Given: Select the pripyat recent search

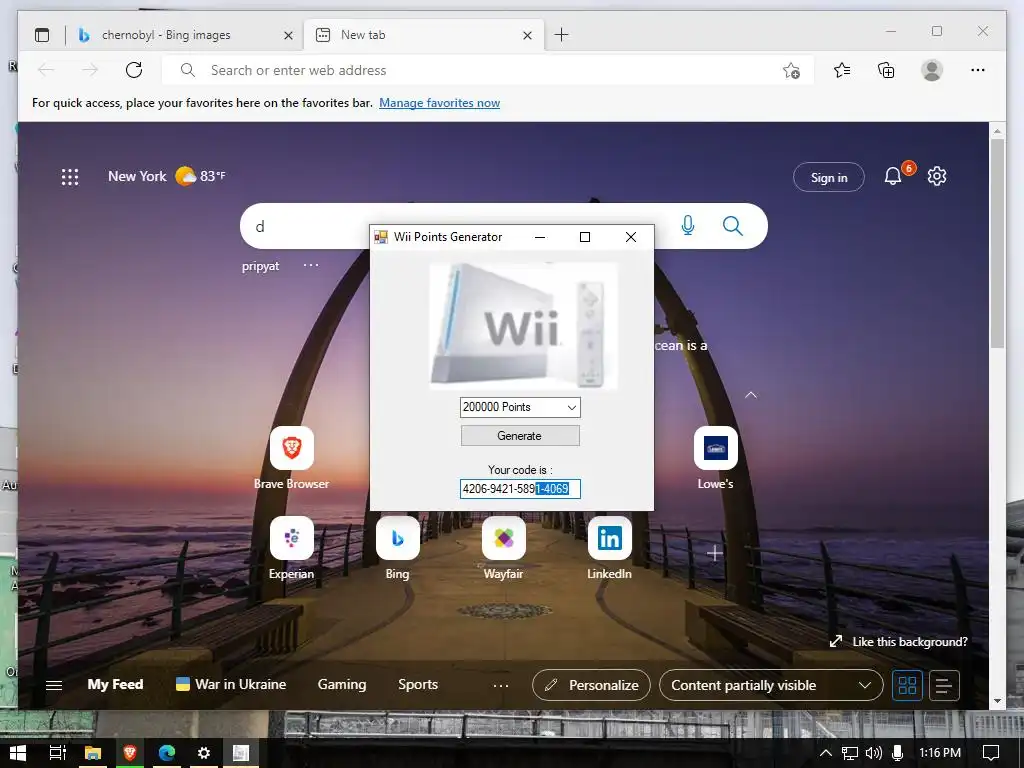Looking at the screenshot, I should coord(261,266).
